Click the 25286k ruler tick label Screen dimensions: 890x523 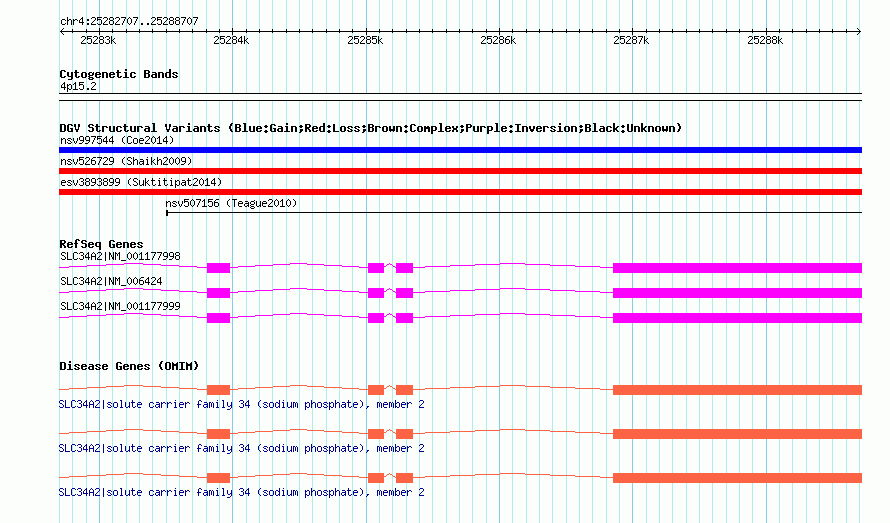498,40
